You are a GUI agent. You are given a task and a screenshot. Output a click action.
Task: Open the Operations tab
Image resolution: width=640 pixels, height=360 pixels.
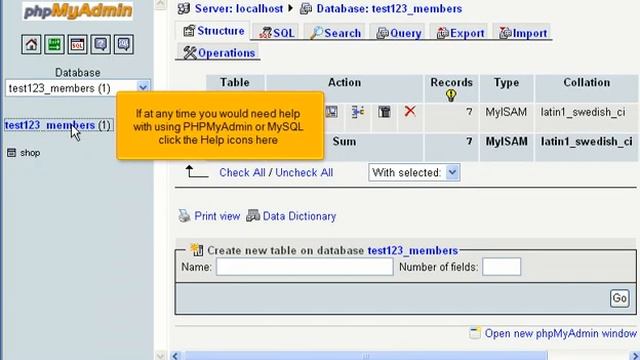(x=218, y=53)
